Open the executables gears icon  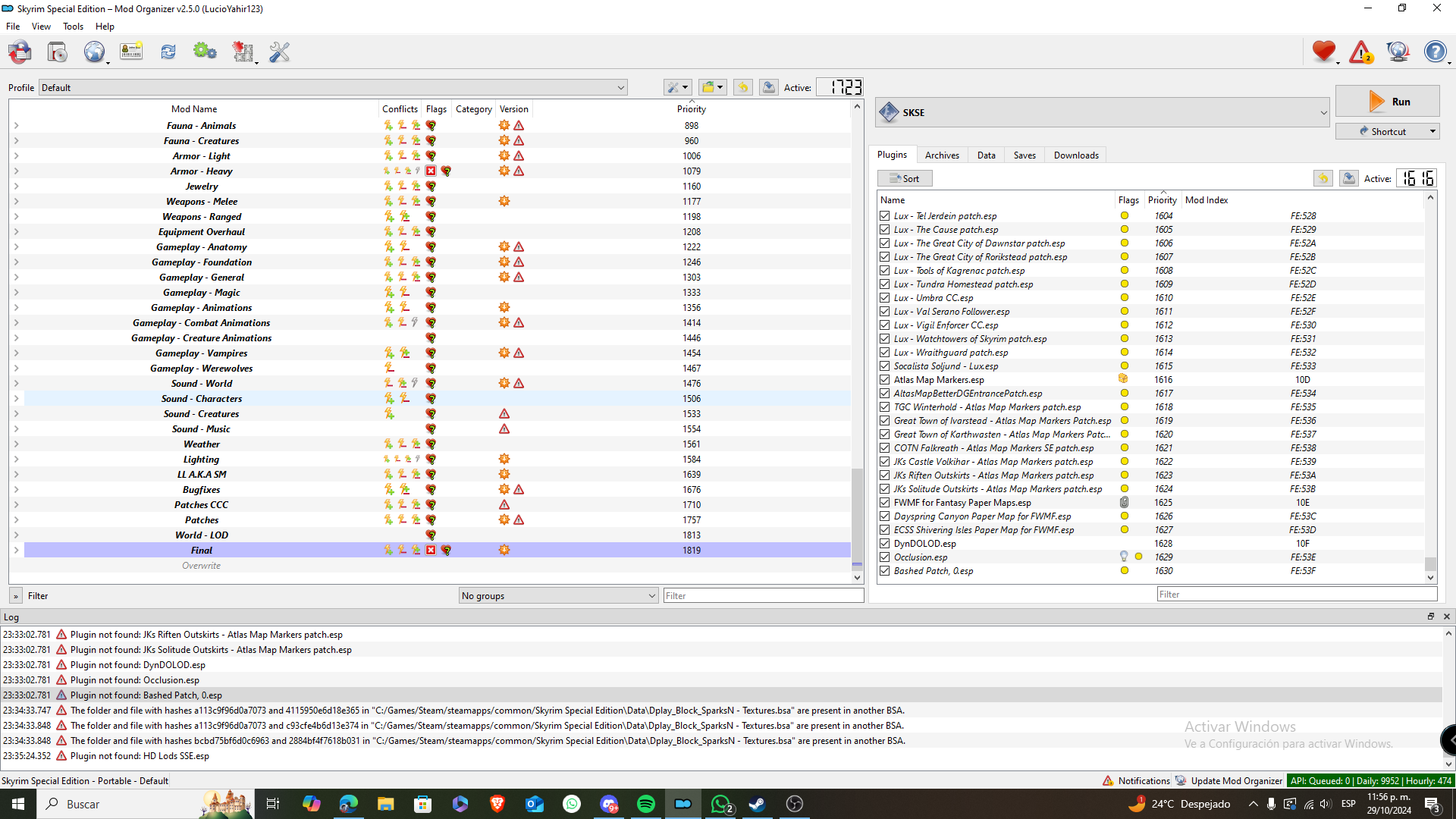pyautogui.click(x=205, y=52)
